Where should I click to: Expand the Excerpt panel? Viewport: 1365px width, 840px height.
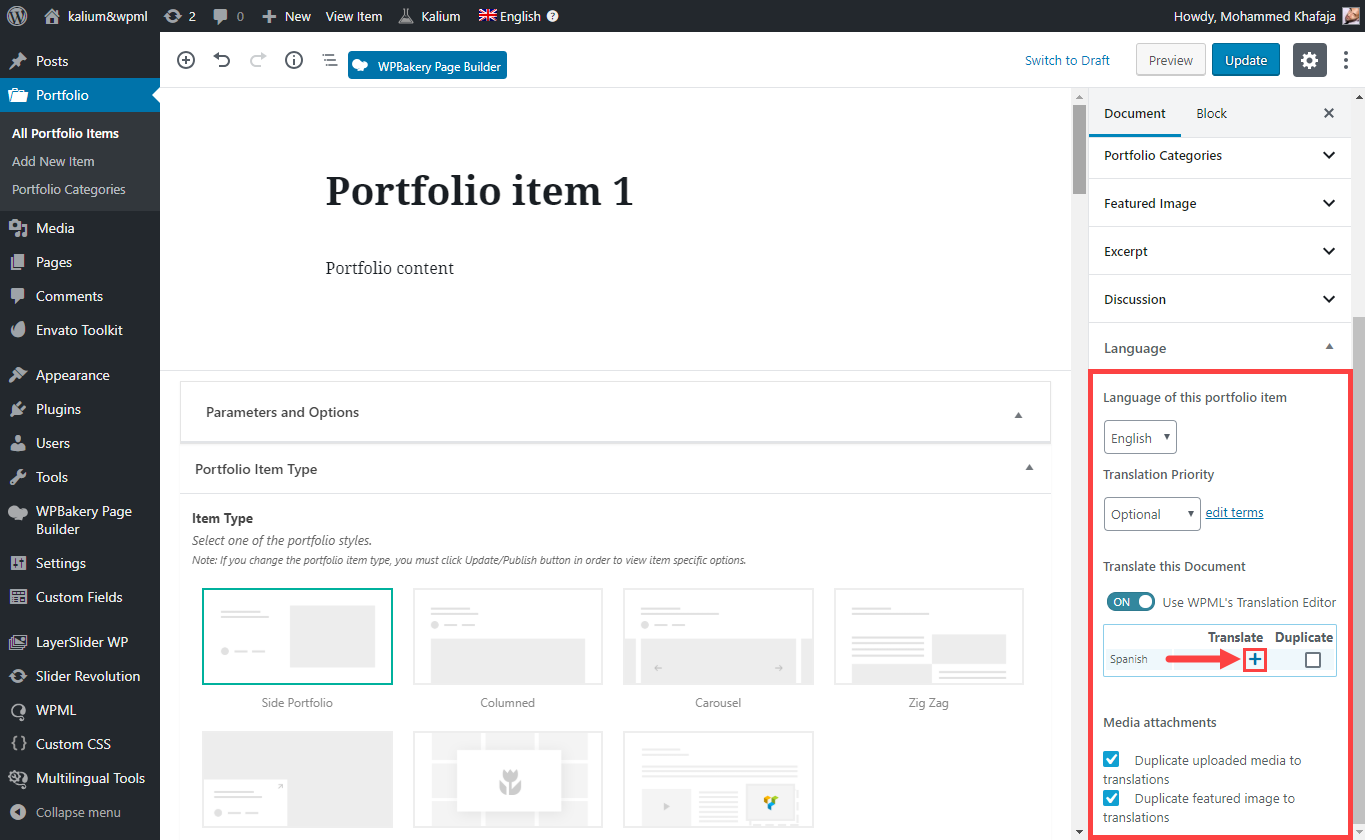coord(1220,251)
